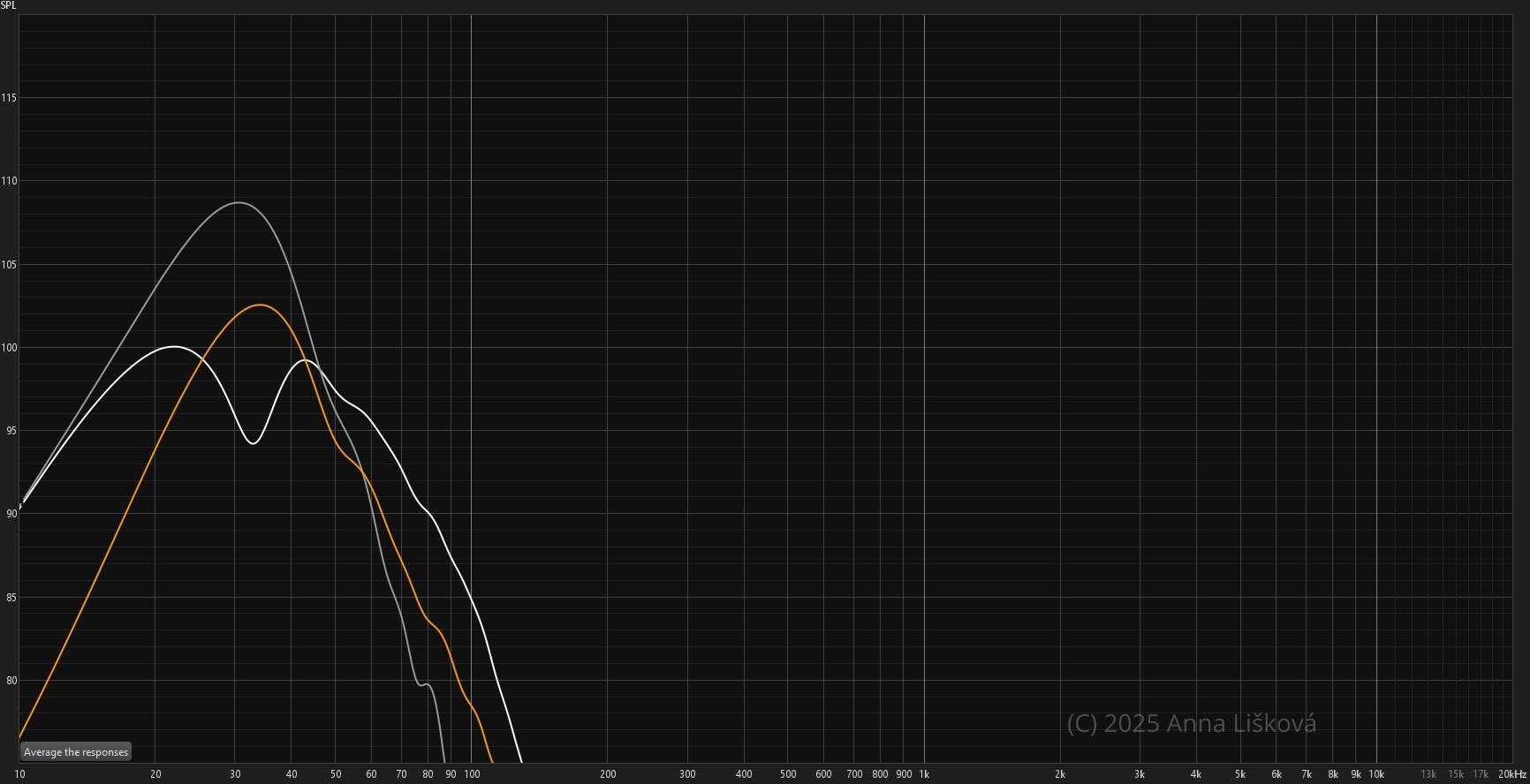
Task: Select the 20kHz frequency axis label
Action: point(1511,774)
